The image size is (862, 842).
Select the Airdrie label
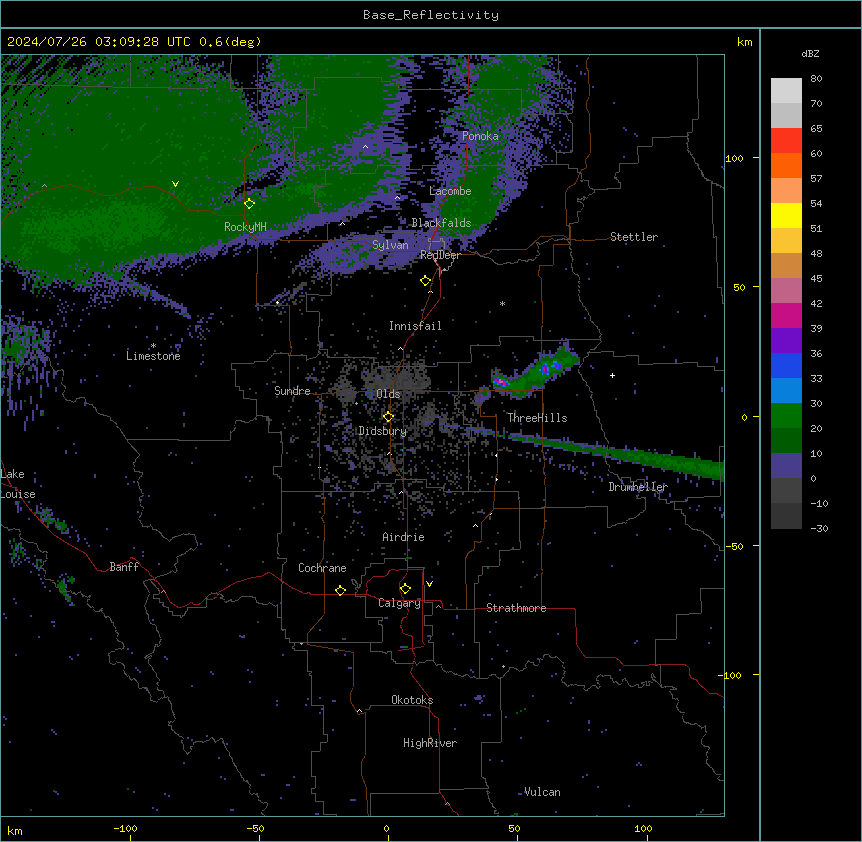click(404, 537)
